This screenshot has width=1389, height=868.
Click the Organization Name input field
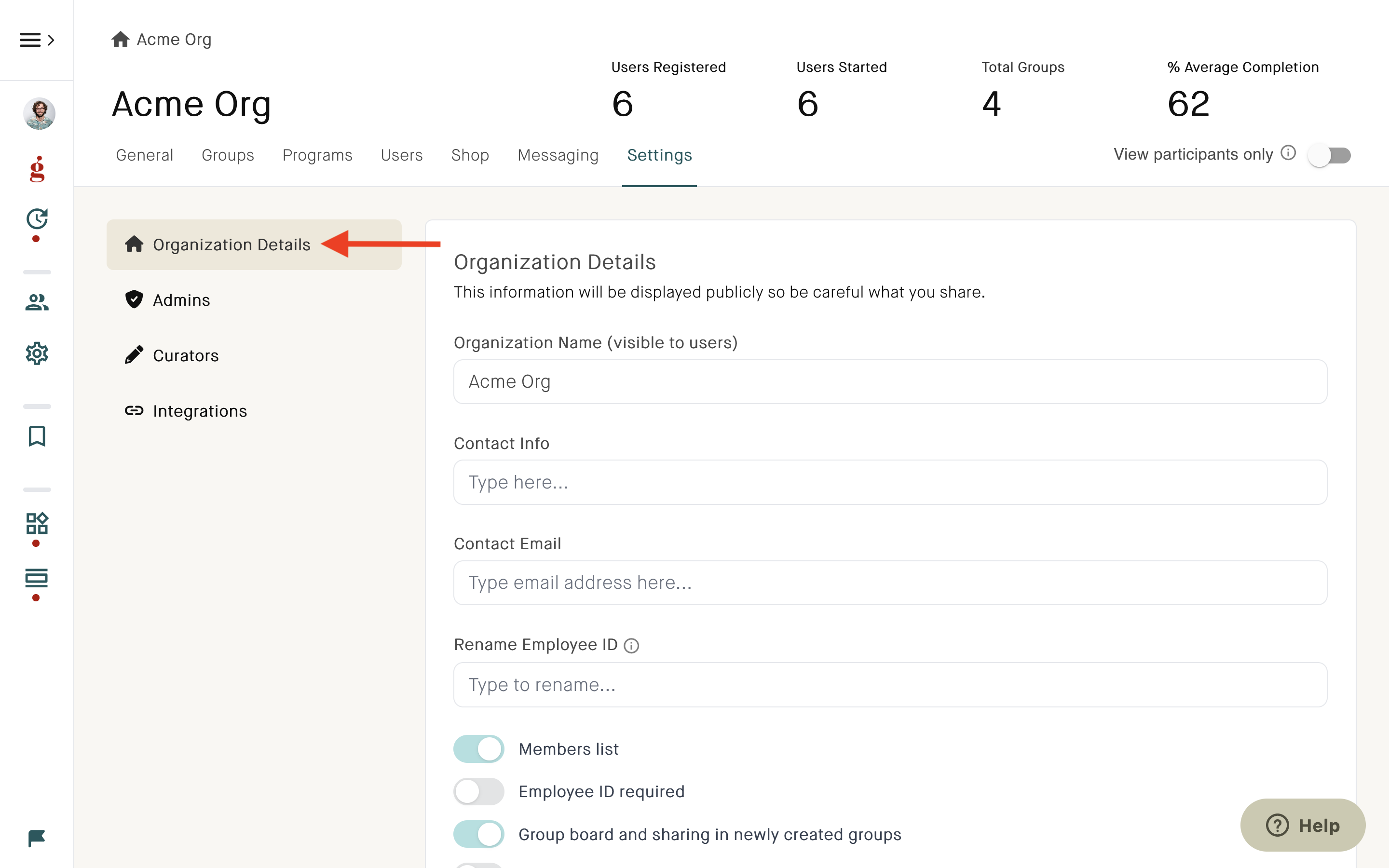tap(890, 382)
